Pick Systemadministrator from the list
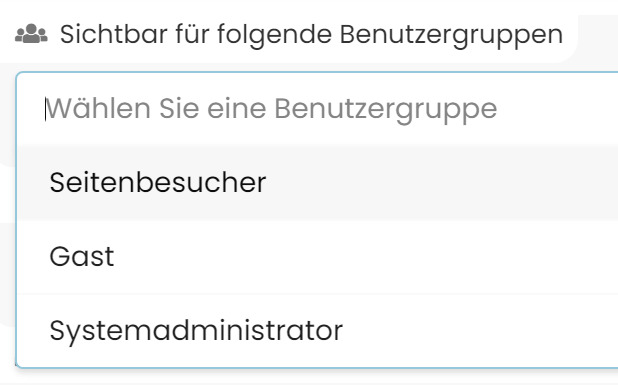Screen dimensions: 618x385 coord(318,330)
